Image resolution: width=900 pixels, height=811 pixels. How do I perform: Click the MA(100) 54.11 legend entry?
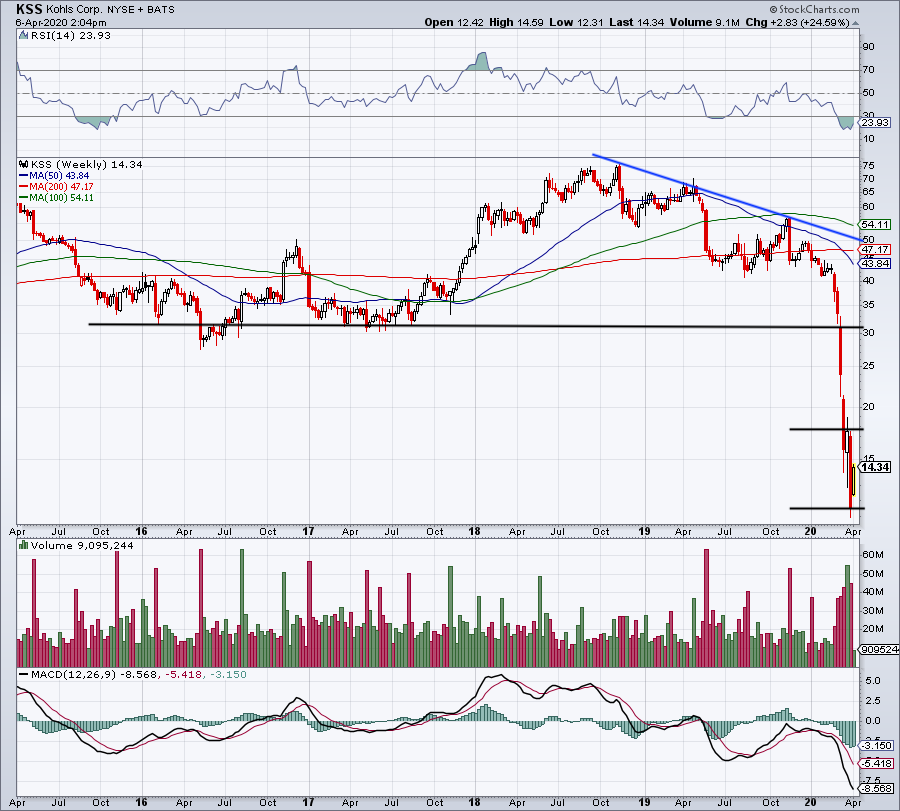[56, 197]
